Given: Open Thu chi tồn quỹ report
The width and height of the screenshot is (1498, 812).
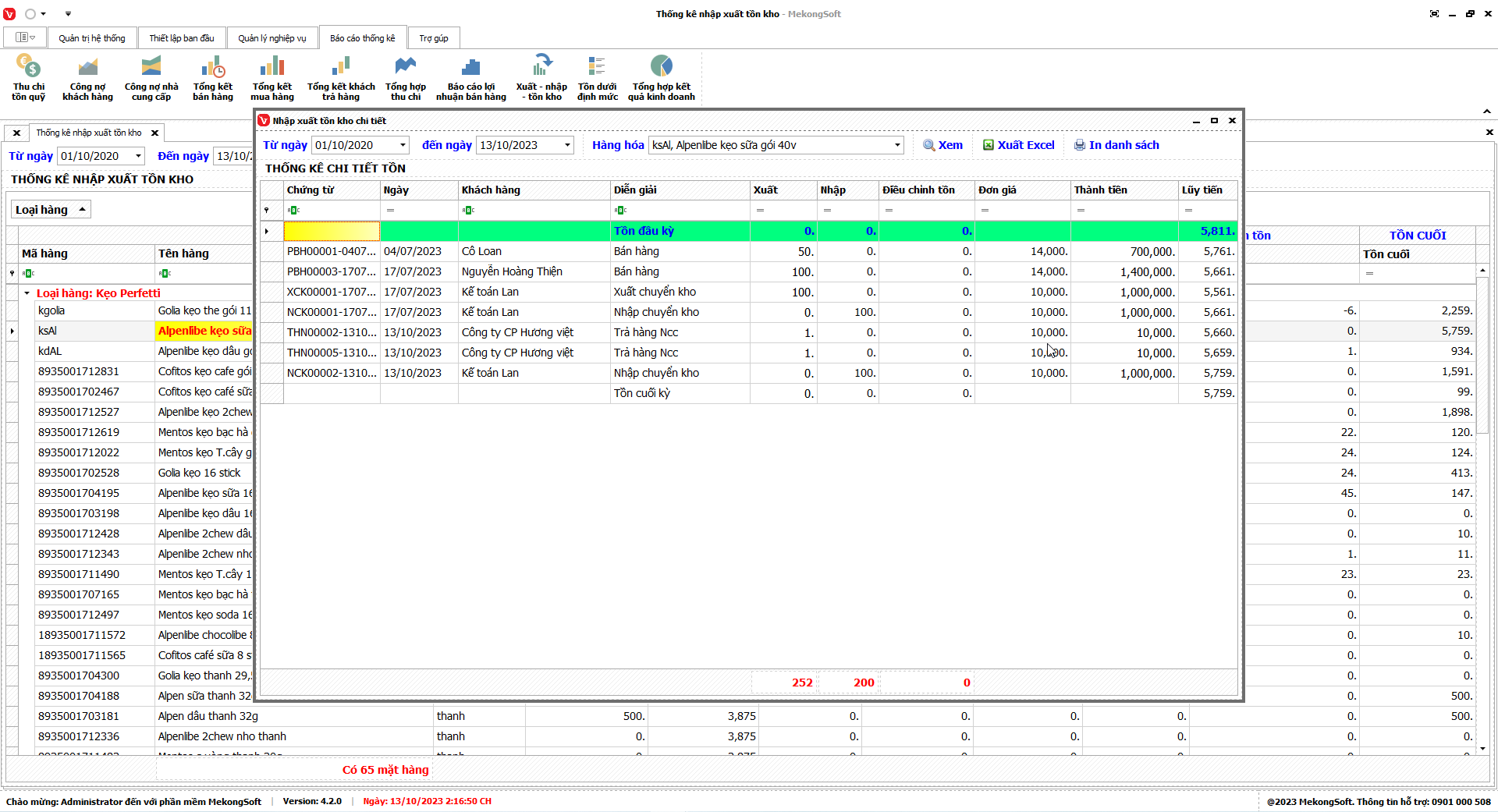Looking at the screenshot, I should click(x=28, y=77).
